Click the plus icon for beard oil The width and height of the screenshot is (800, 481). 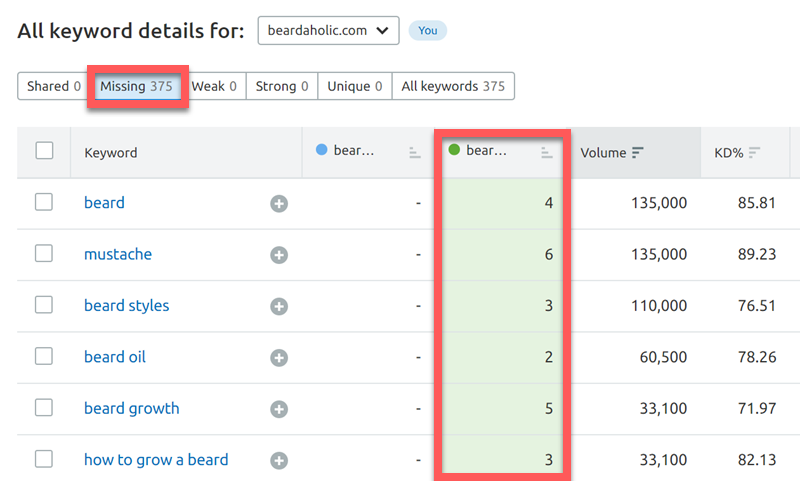(x=279, y=358)
